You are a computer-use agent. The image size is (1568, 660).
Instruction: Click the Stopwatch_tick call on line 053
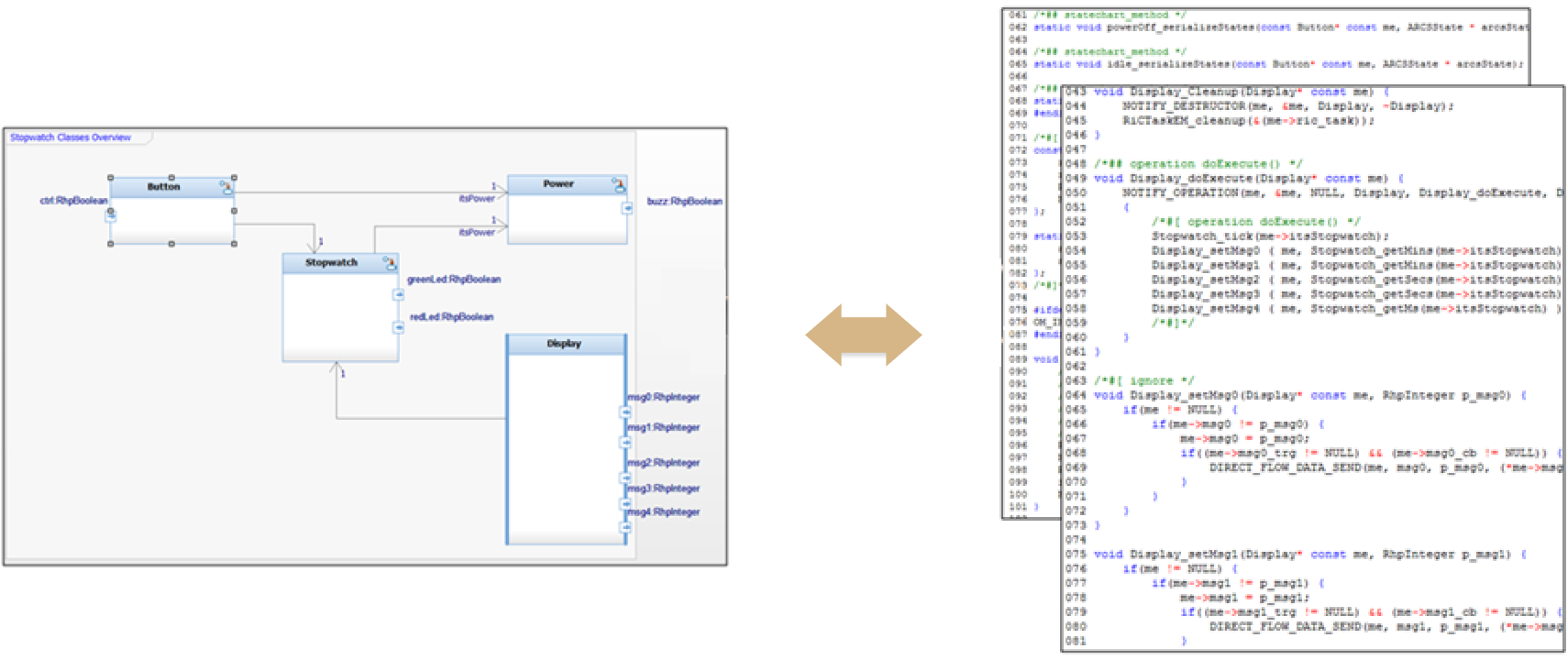1270,236
